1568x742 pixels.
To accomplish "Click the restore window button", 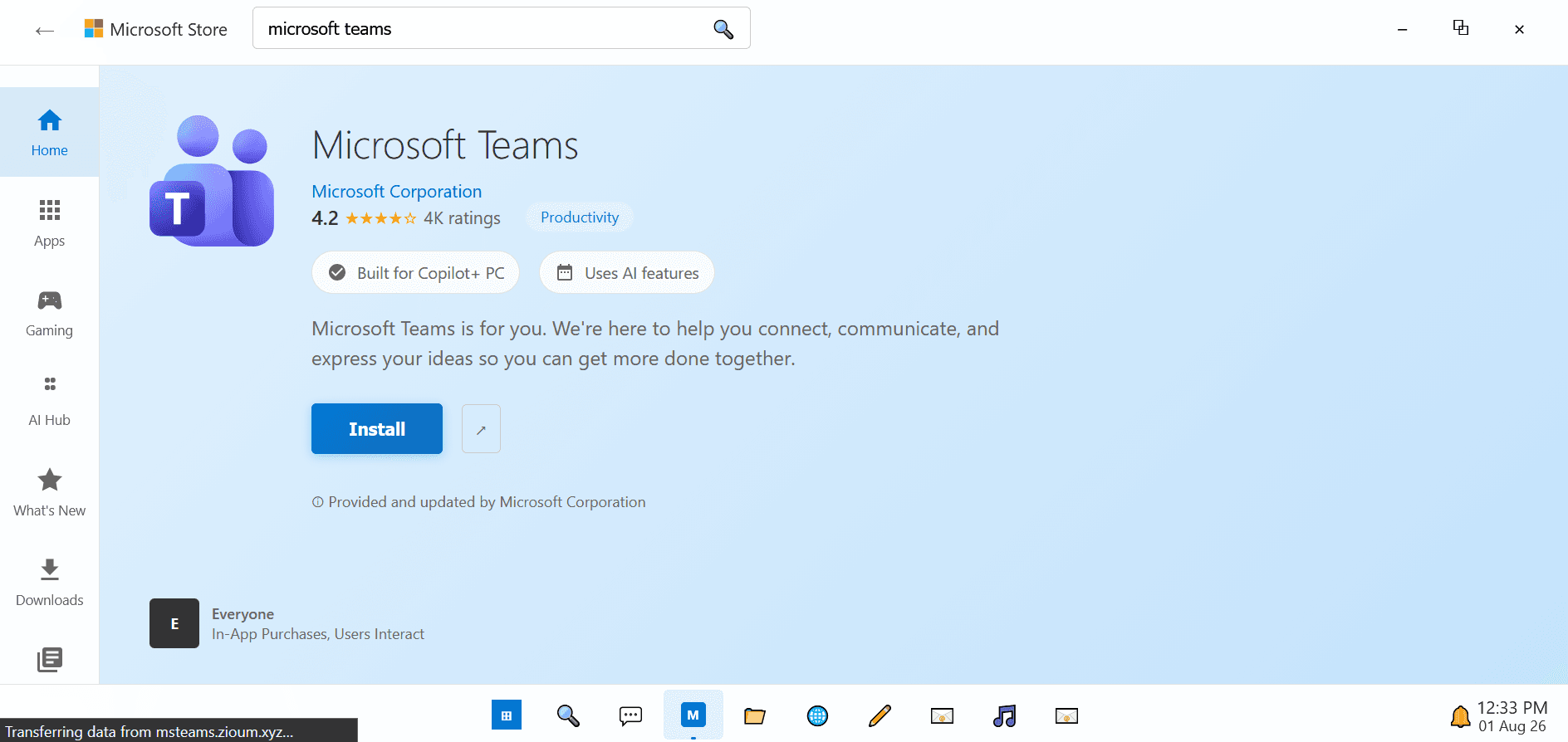I will click(1461, 28).
